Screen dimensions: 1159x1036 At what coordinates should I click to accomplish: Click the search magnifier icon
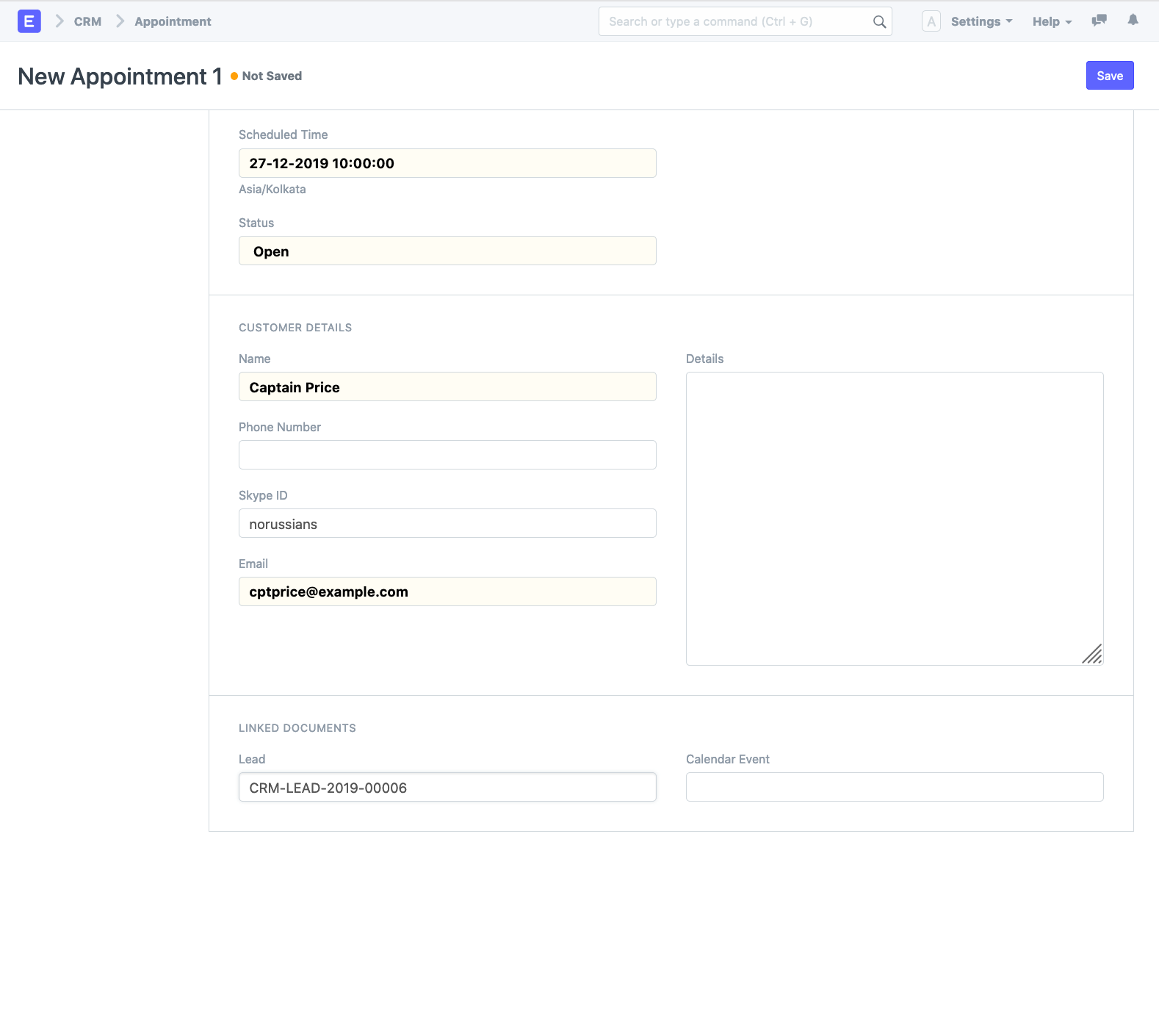click(x=878, y=22)
